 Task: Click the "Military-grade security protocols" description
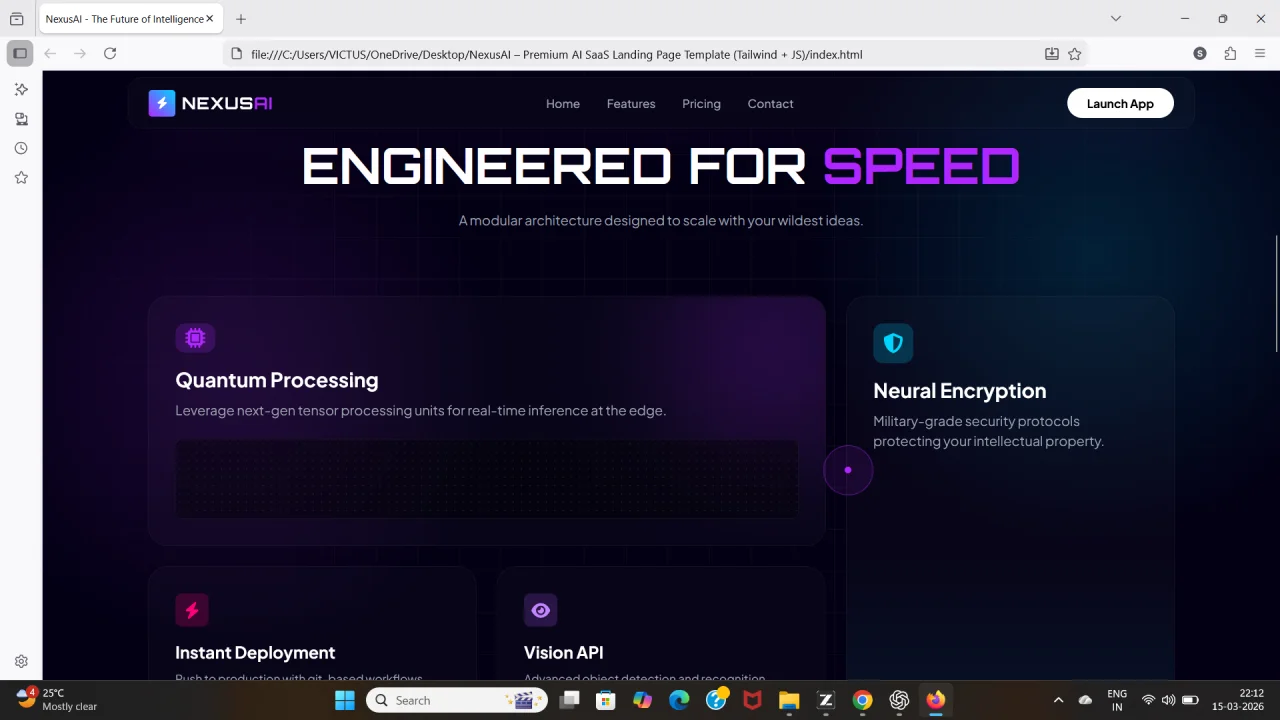988,431
